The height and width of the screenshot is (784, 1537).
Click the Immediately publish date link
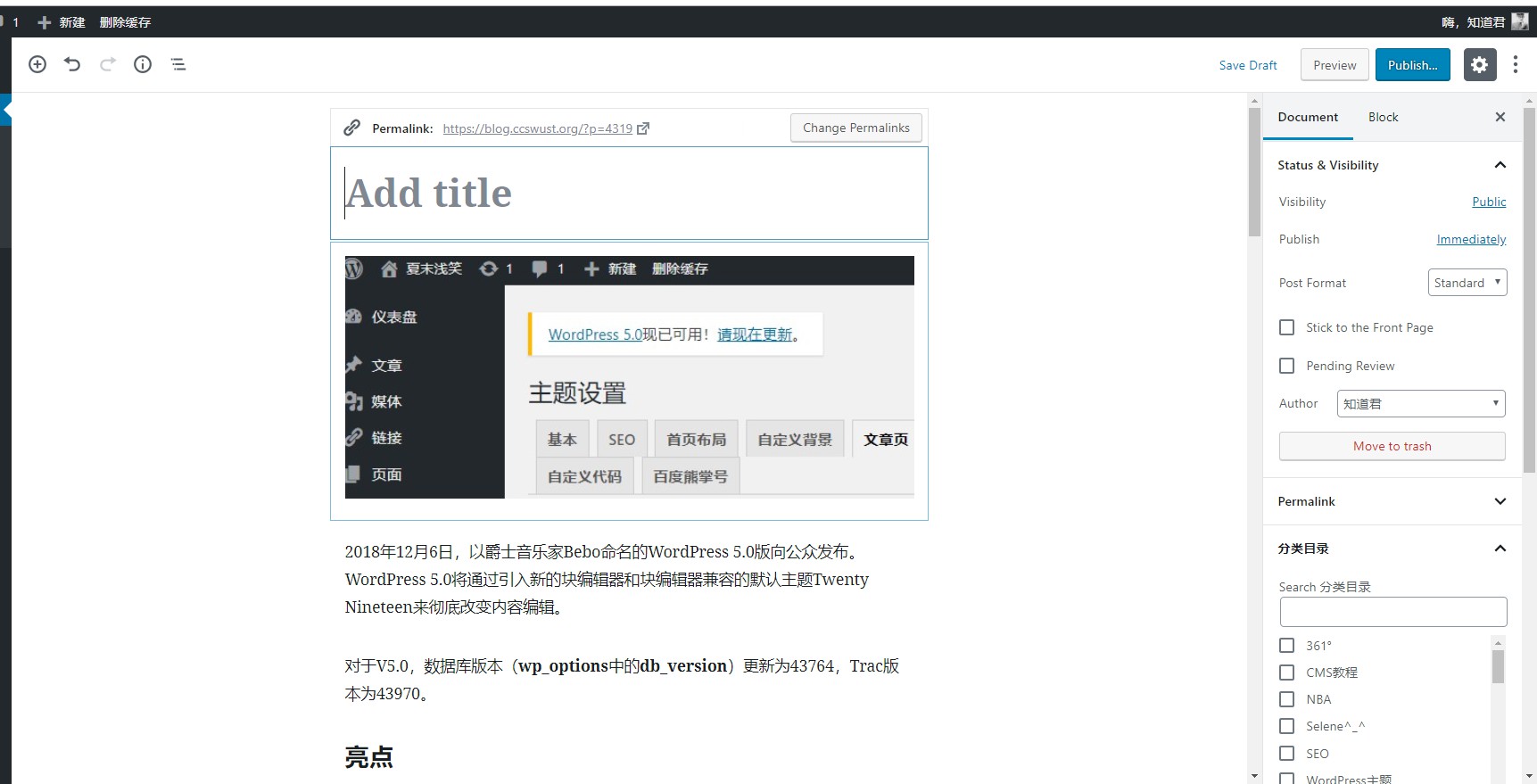(x=1471, y=239)
